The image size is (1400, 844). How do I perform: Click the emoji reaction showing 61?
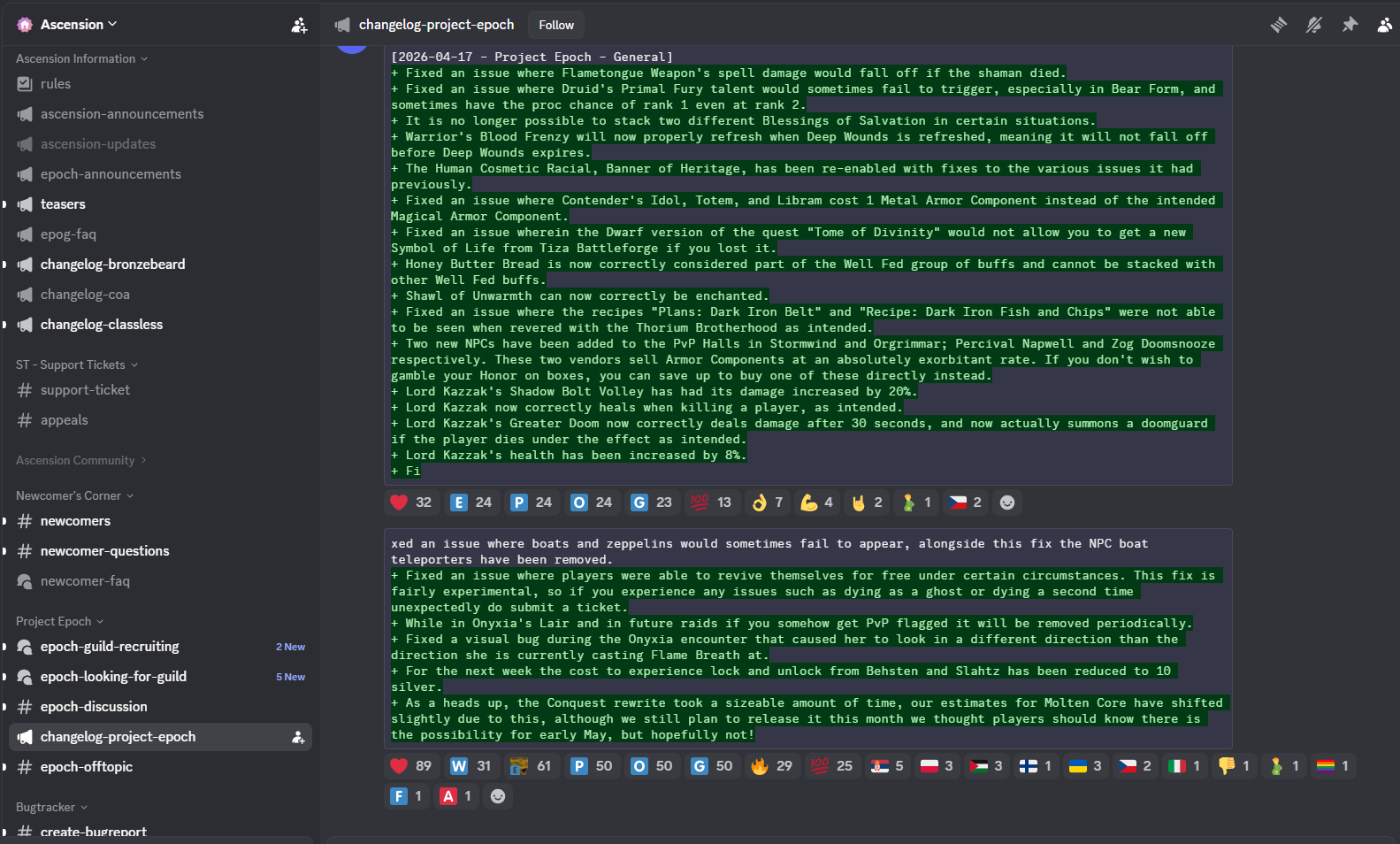tap(532, 766)
